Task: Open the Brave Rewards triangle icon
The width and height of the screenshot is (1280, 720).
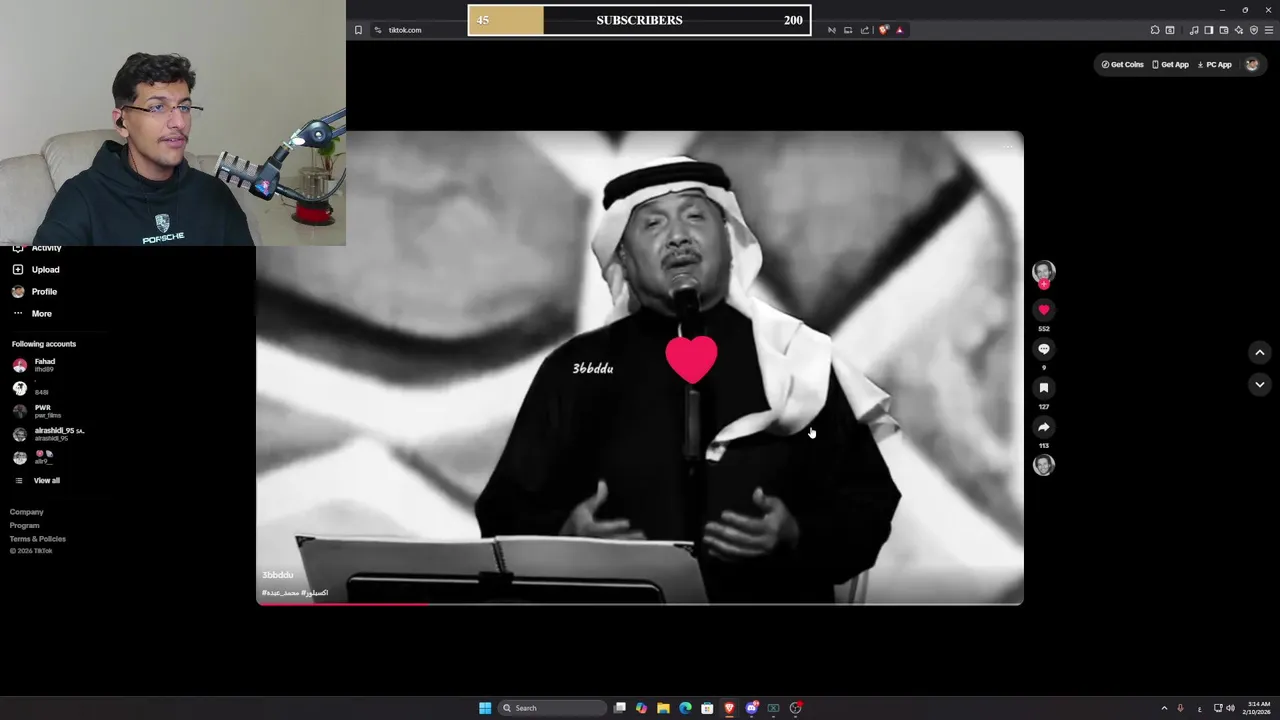Action: tap(899, 30)
